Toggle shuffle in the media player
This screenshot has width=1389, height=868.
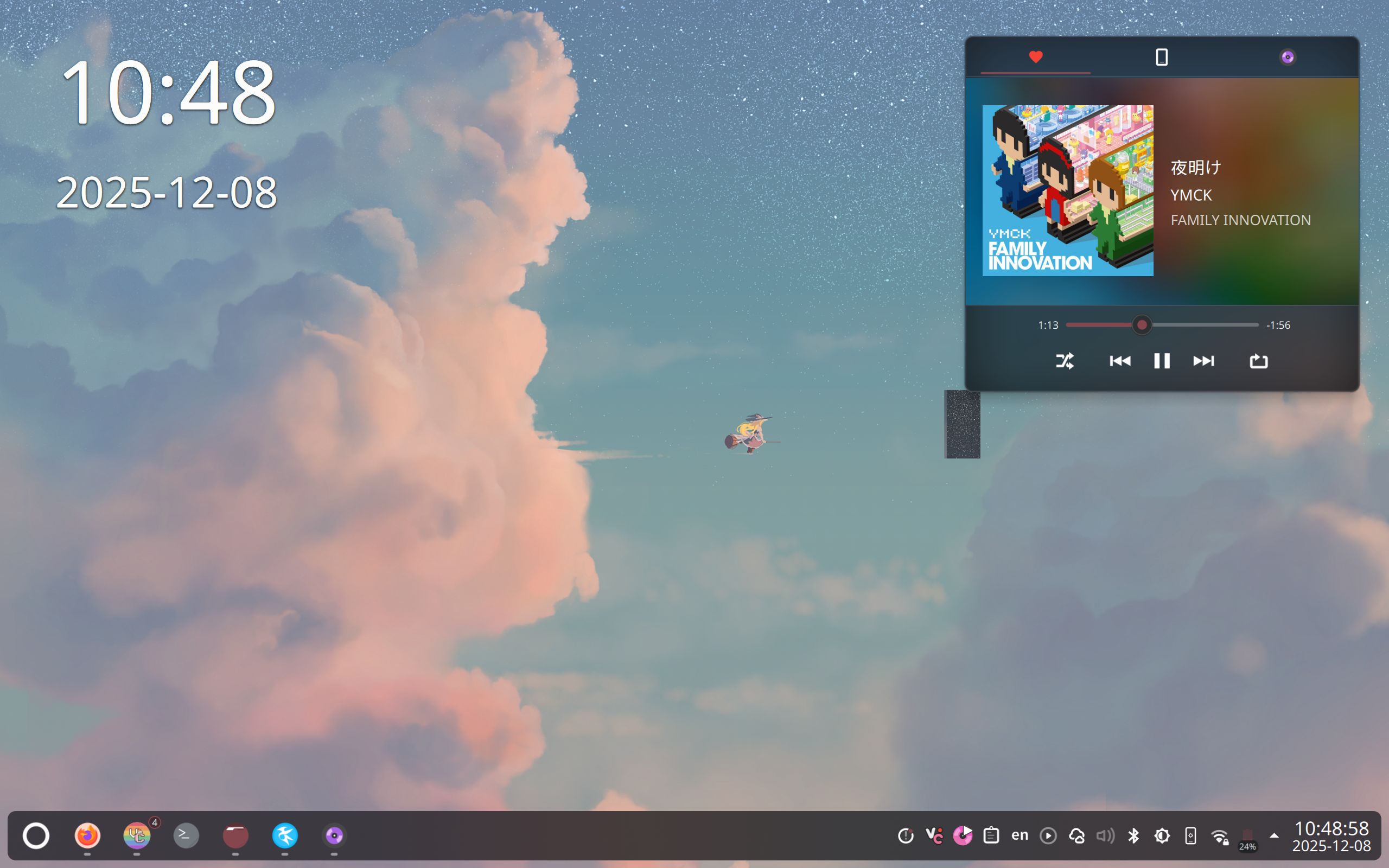(1065, 361)
